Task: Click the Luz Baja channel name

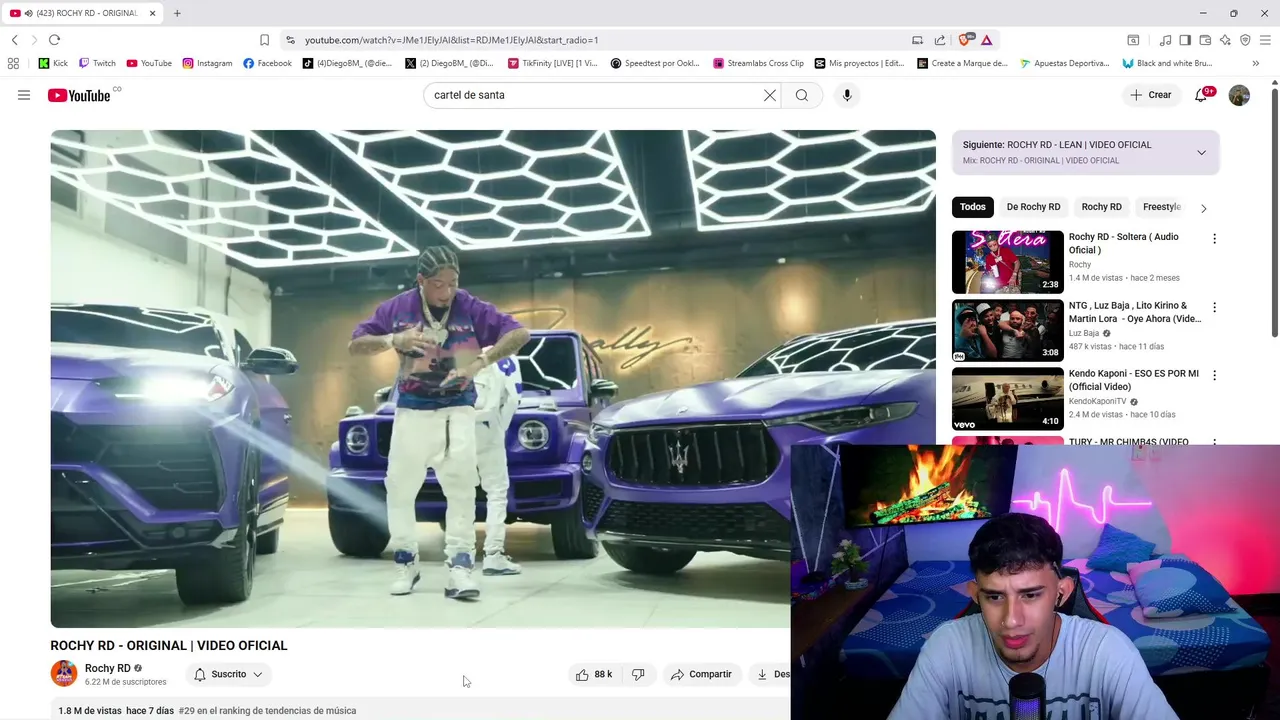Action: [x=1084, y=333]
